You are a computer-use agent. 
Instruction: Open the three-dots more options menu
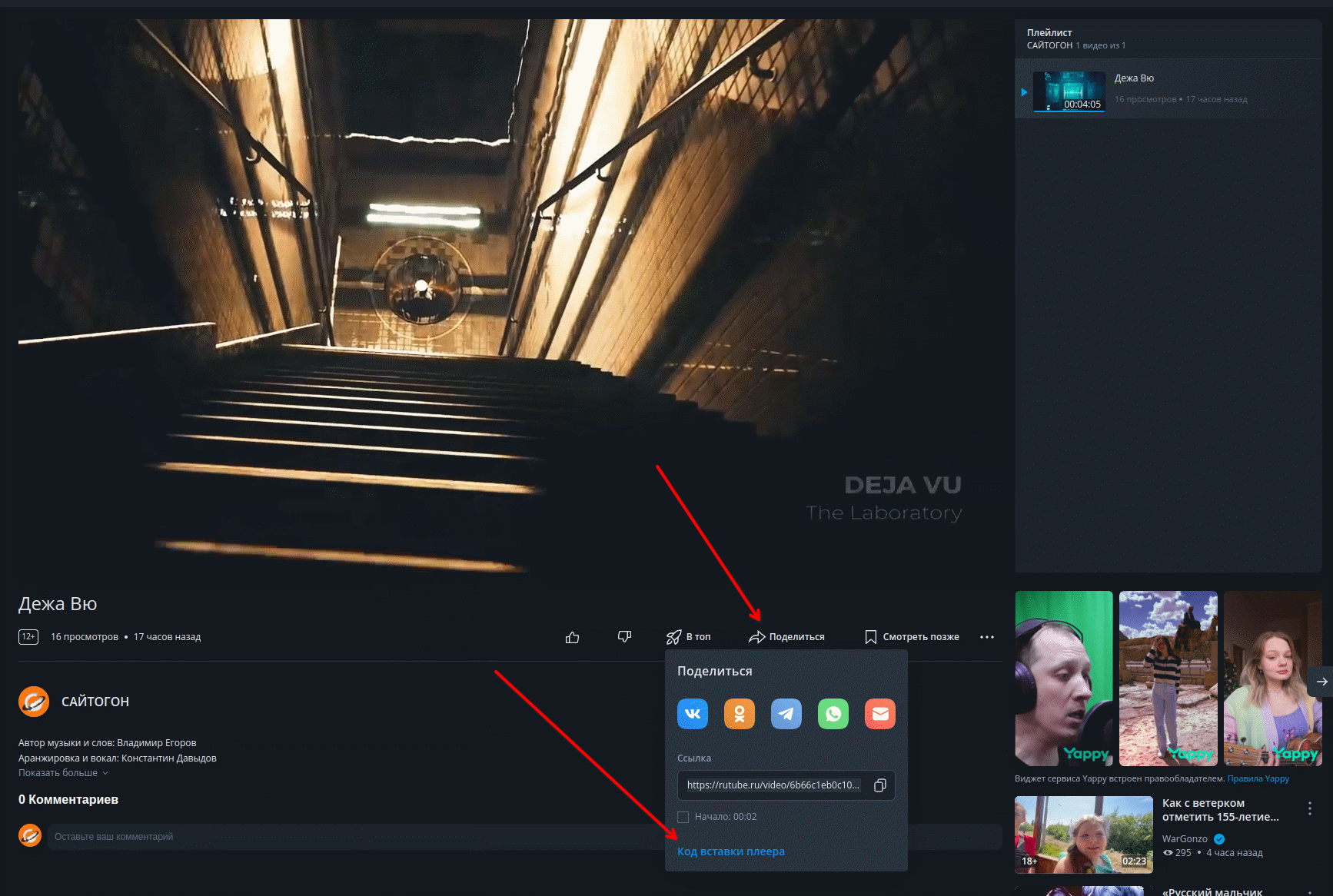pyautogui.click(x=987, y=637)
